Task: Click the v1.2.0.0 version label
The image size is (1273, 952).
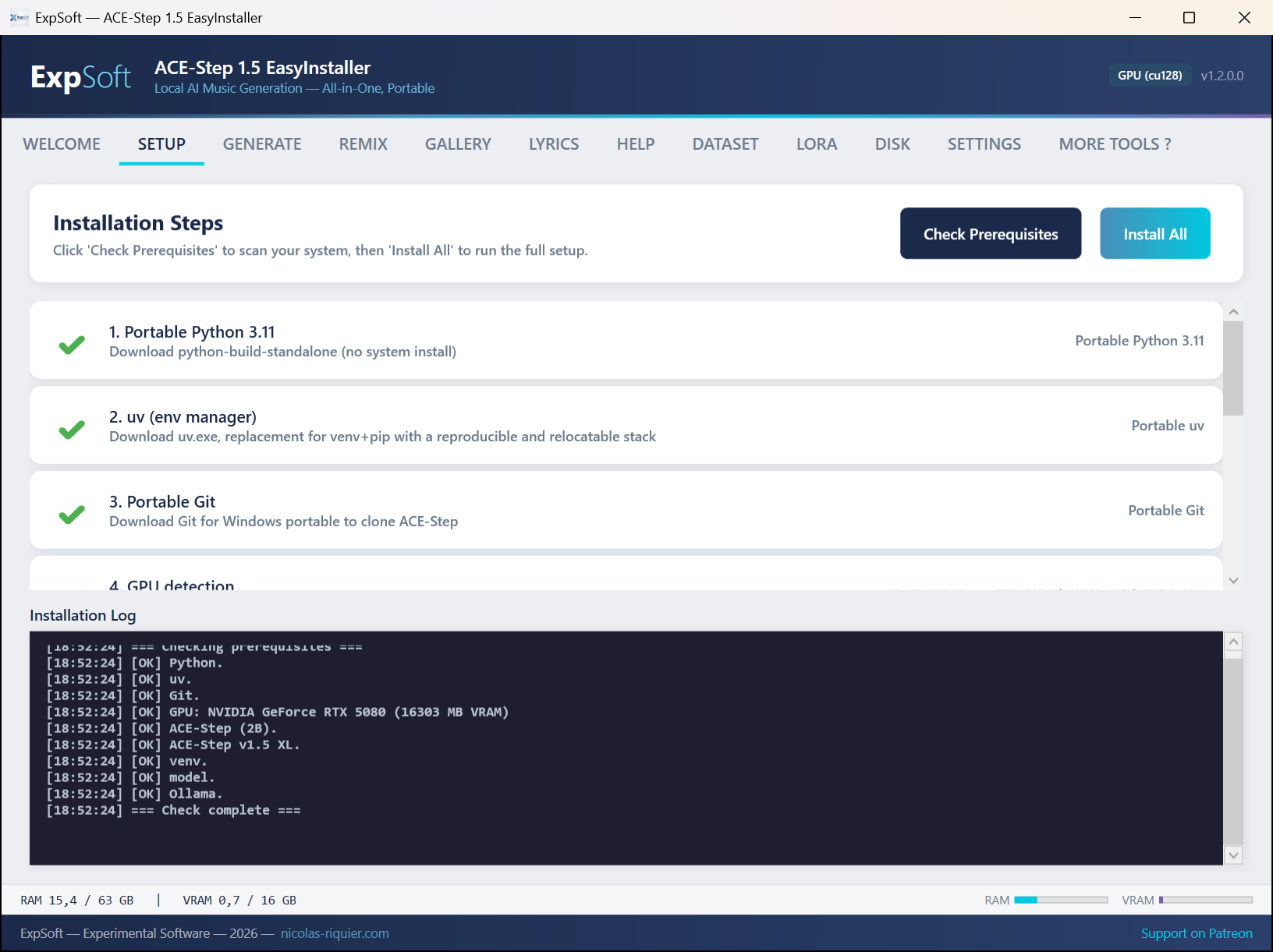Action: coord(1222,76)
